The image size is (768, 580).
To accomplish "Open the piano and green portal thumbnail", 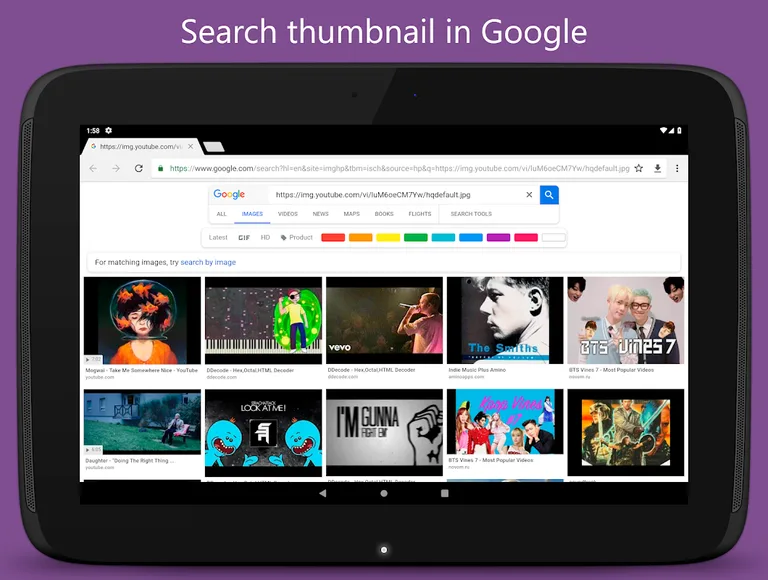I will [x=264, y=320].
